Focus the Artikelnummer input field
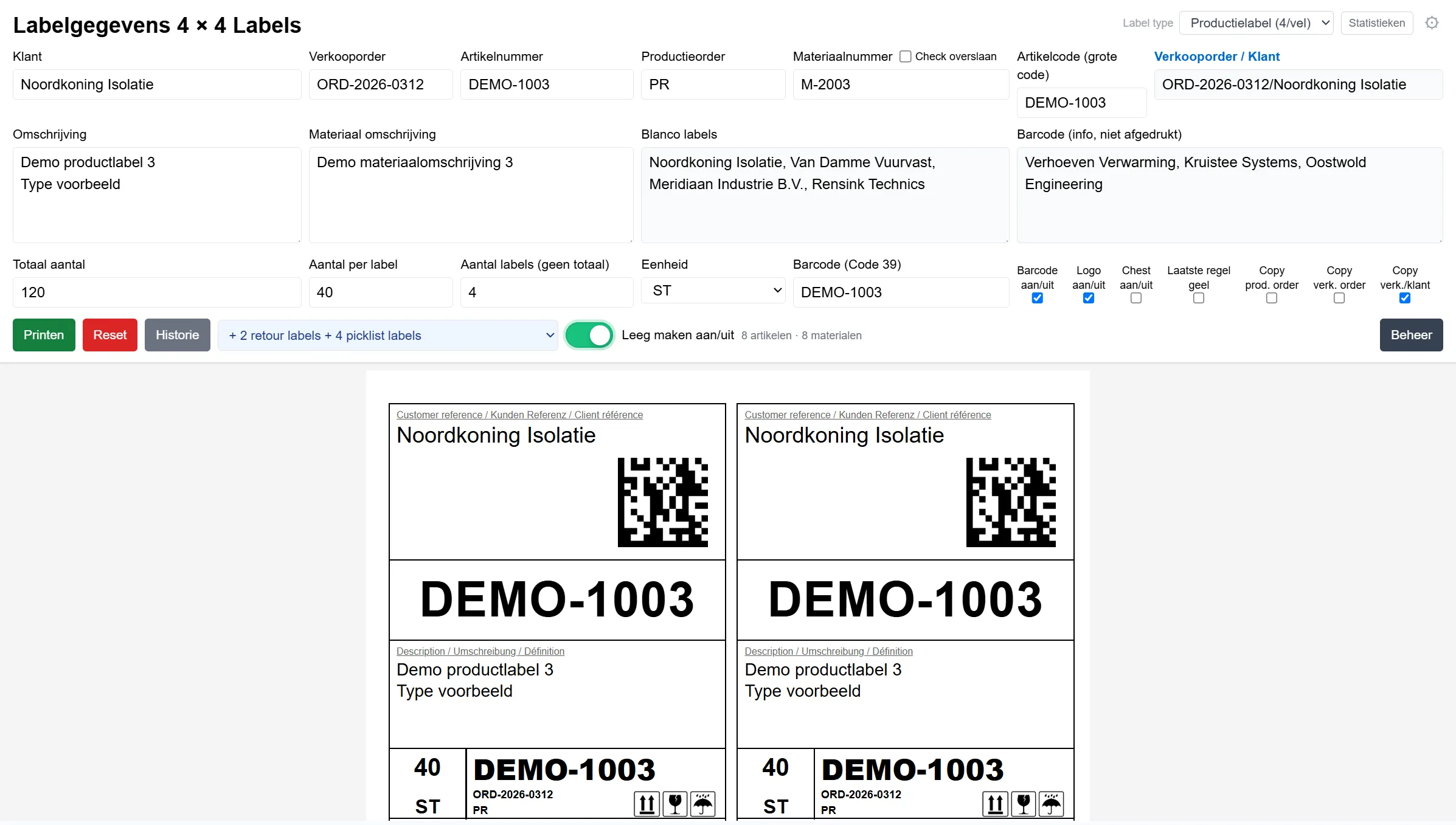This screenshot has height=825, width=1456. coord(547,85)
